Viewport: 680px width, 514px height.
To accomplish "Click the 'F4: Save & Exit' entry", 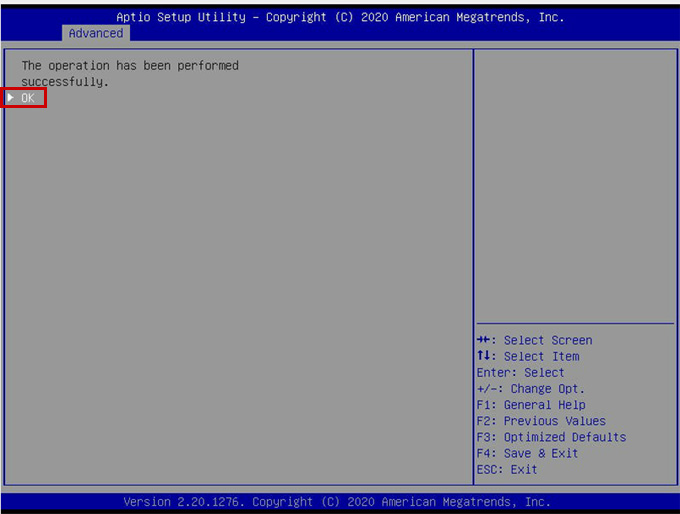I will pos(527,453).
